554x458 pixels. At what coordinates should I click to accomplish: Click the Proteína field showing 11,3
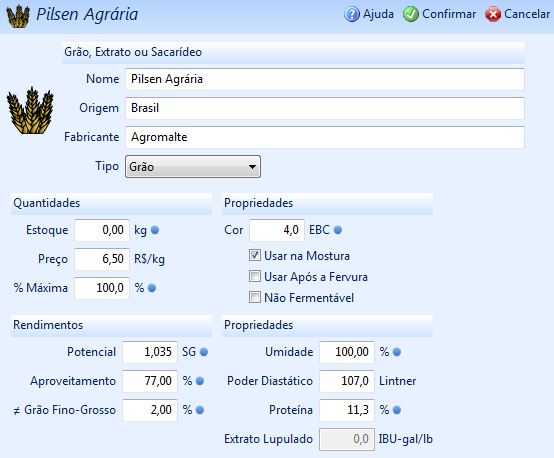tap(347, 410)
